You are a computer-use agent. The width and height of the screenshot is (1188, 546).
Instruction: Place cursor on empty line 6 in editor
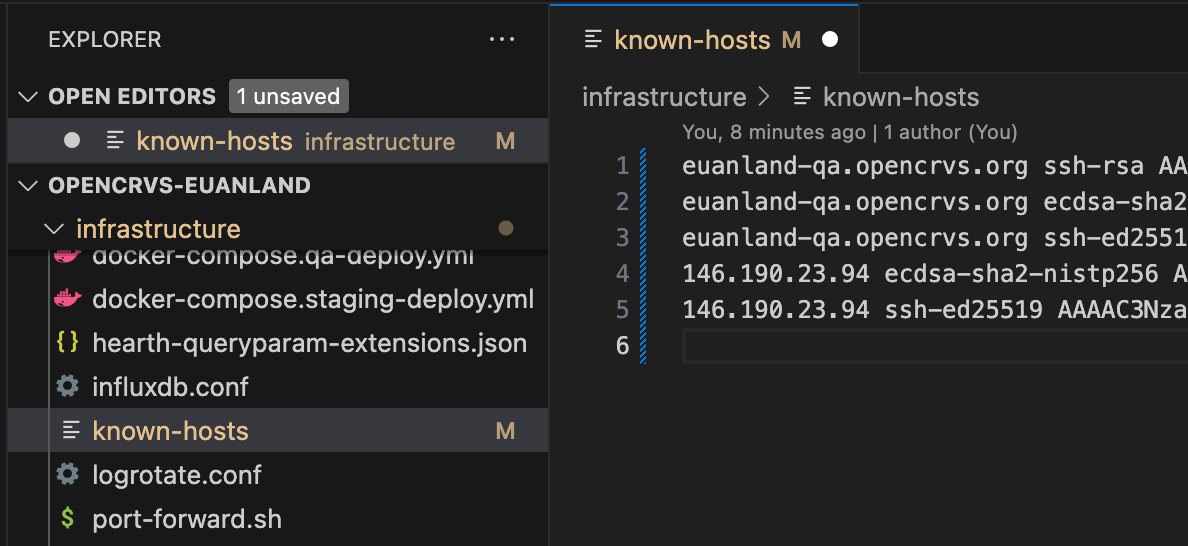[900, 346]
